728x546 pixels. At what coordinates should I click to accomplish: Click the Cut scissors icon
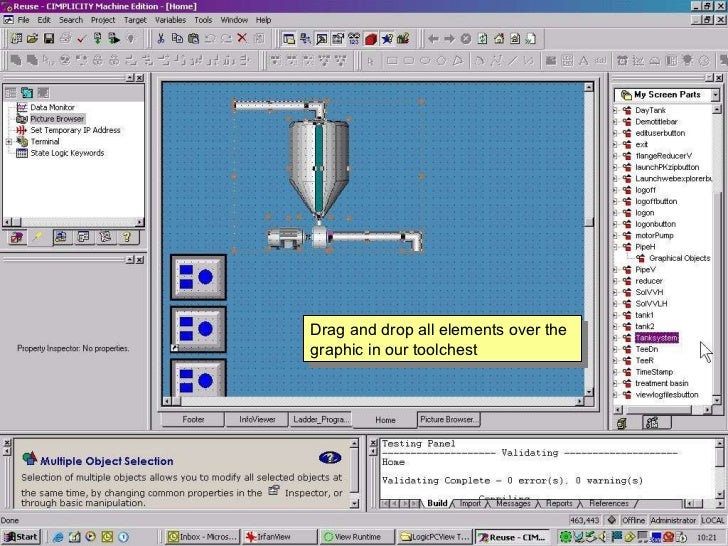(x=161, y=39)
